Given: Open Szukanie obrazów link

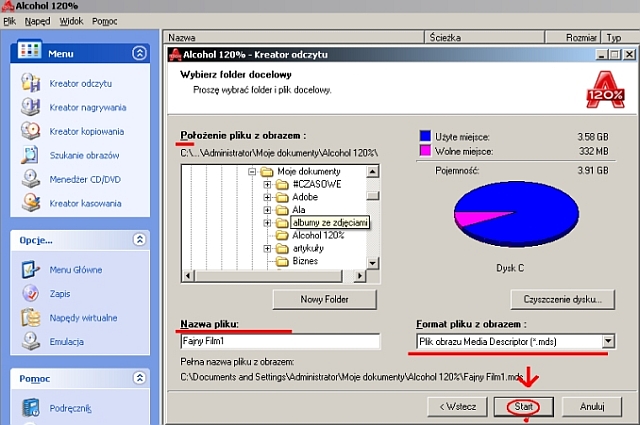Looking at the screenshot, I should 84,155.
